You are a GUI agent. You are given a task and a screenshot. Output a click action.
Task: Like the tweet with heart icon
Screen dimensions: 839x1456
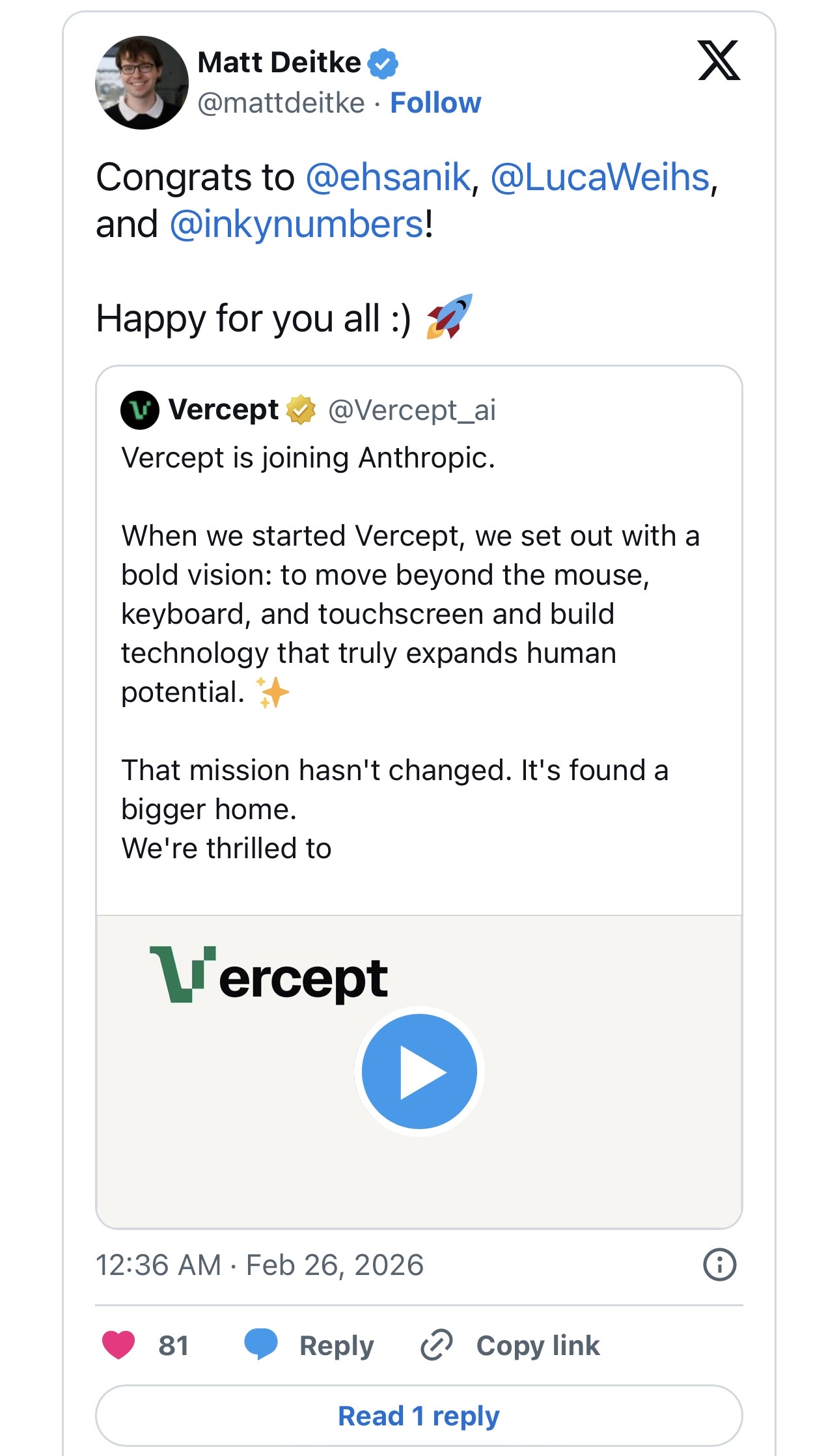tap(118, 1345)
